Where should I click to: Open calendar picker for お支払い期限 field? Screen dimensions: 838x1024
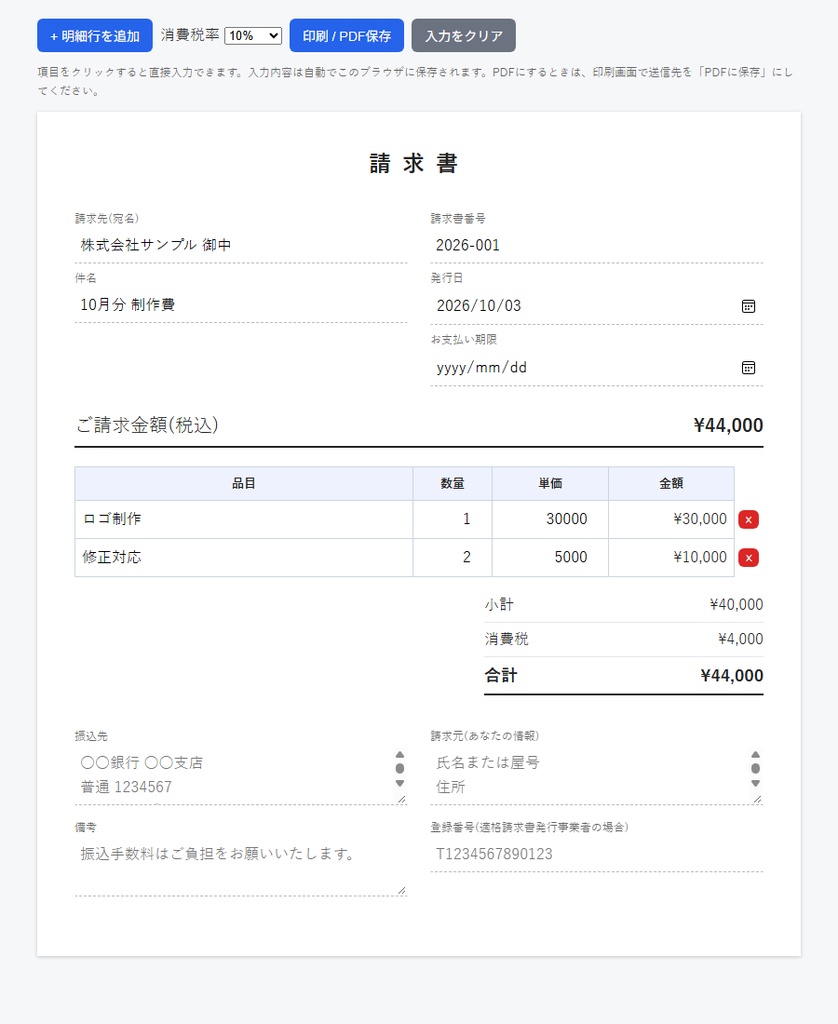click(x=748, y=368)
